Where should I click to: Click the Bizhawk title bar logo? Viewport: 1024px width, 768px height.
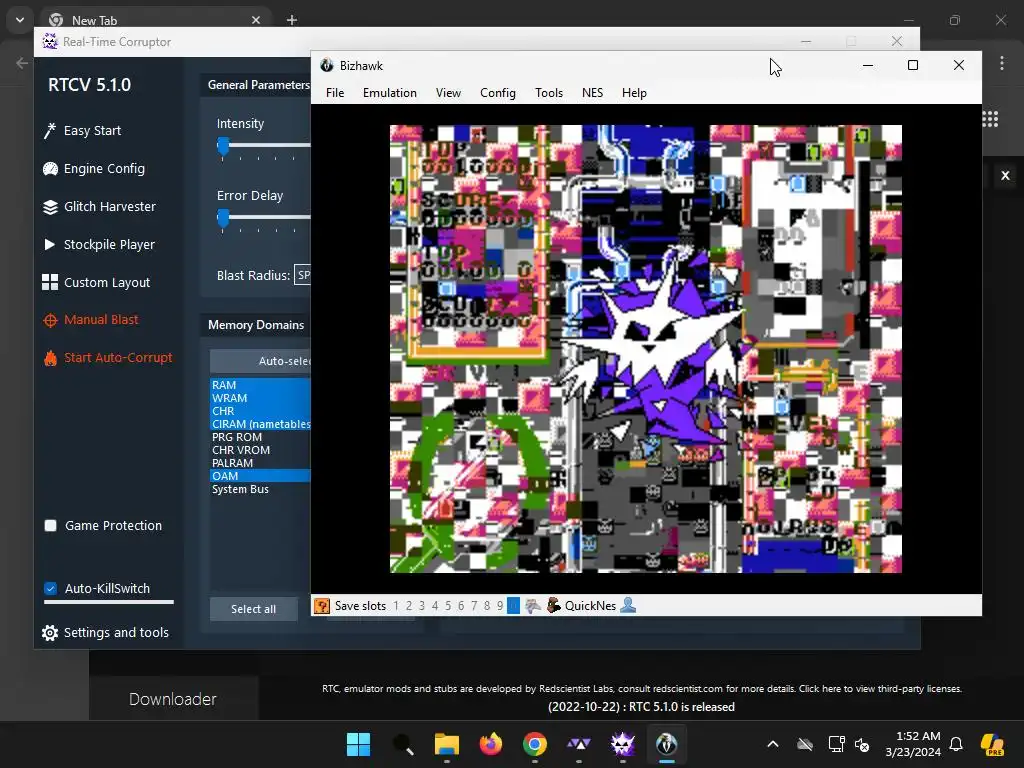327,65
